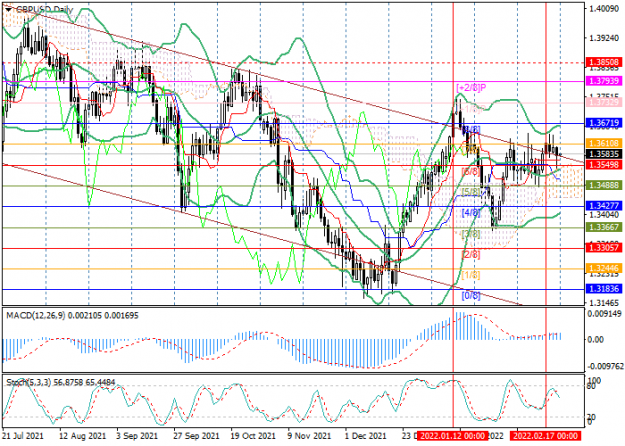Select the 2022.02.17 00:00 red date marker
The height and width of the screenshot is (446, 625).
546,436
